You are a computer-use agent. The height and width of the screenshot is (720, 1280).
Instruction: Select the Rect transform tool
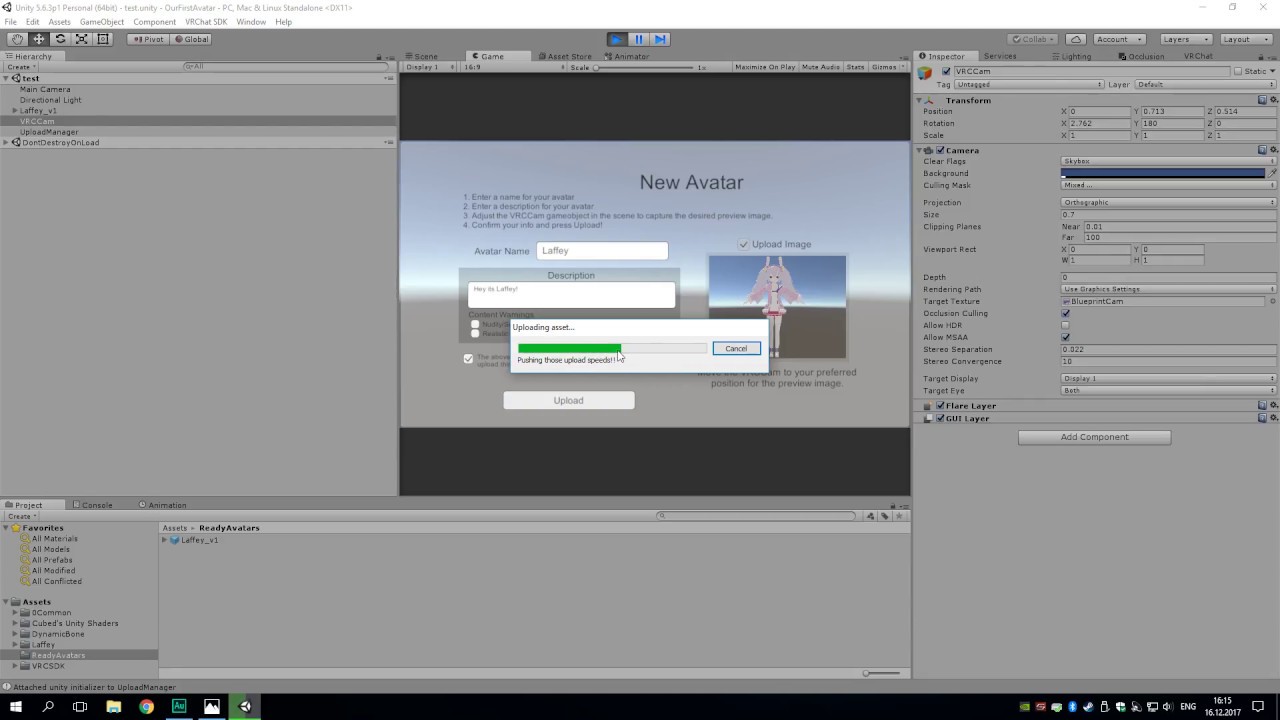coord(102,39)
